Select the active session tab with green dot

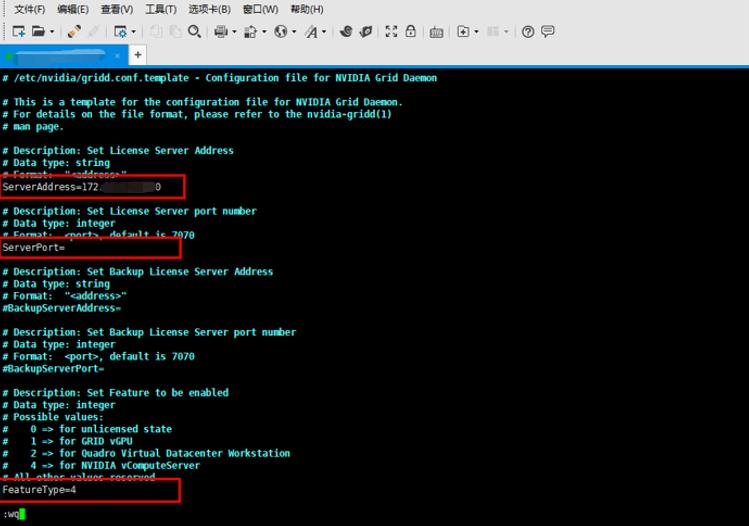[x=64, y=55]
